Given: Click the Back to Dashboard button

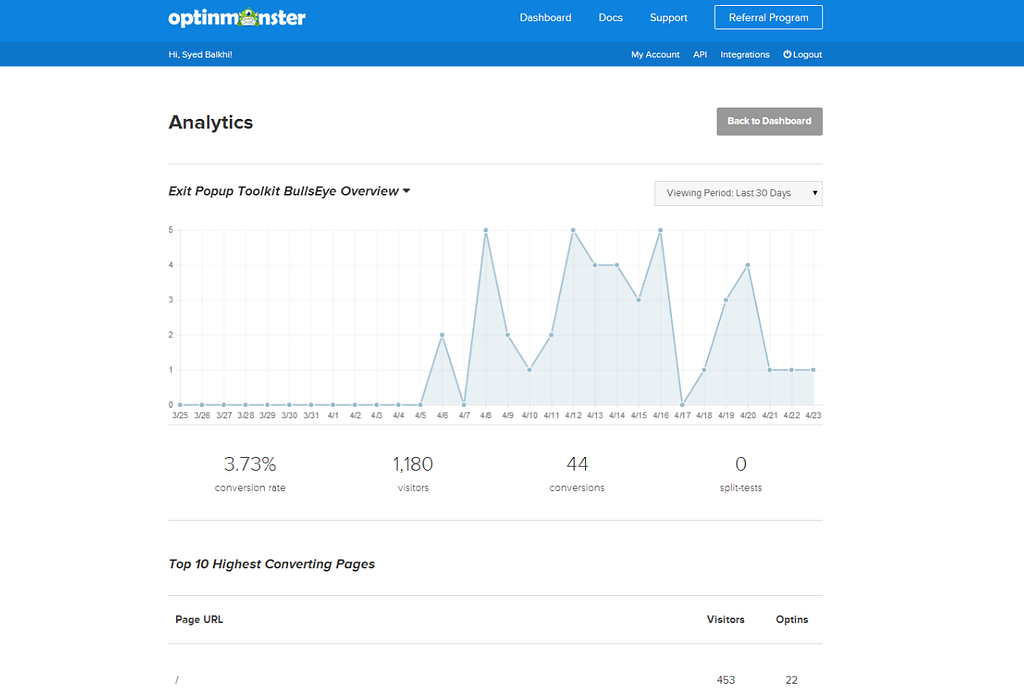Looking at the screenshot, I should point(769,121).
